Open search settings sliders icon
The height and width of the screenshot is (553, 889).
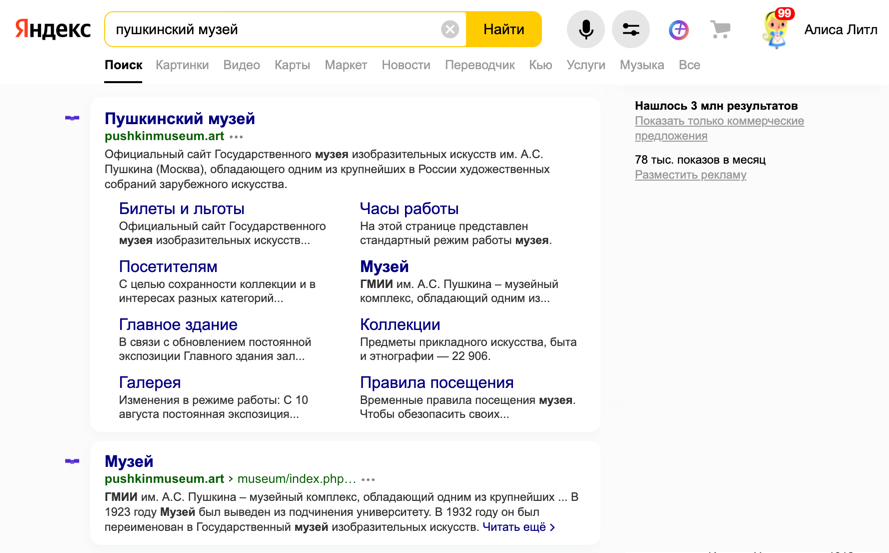(631, 30)
